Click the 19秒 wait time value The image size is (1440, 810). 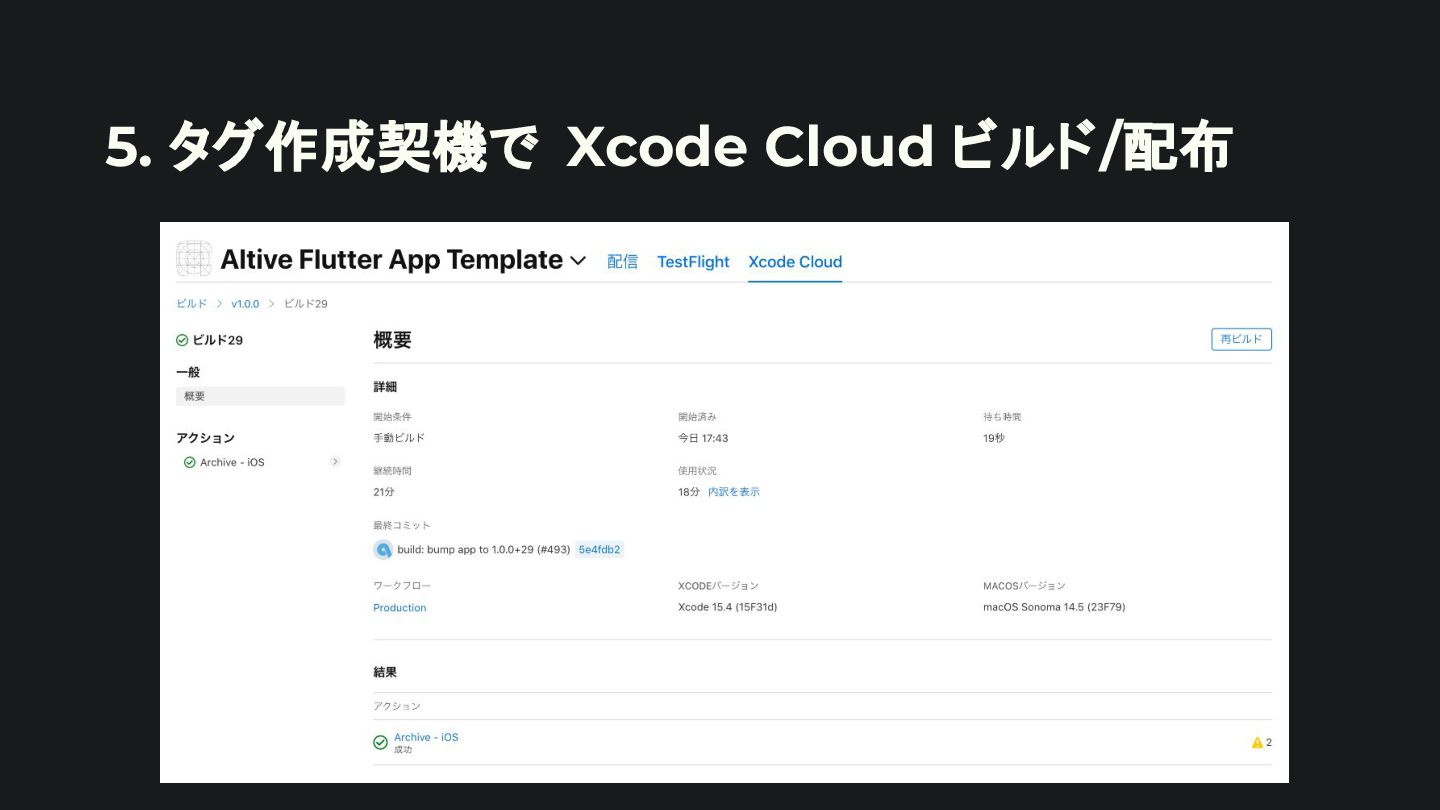coord(994,438)
